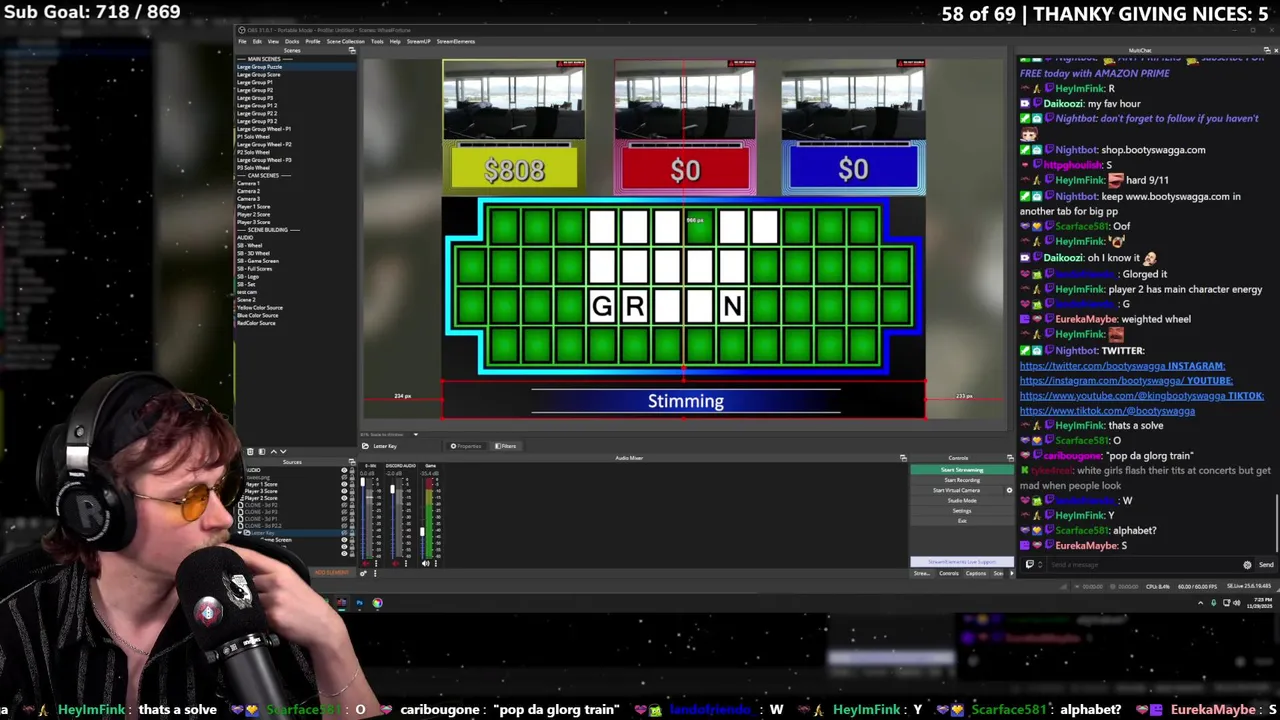Open the Docks menu
The image size is (1280, 720).
[292, 41]
